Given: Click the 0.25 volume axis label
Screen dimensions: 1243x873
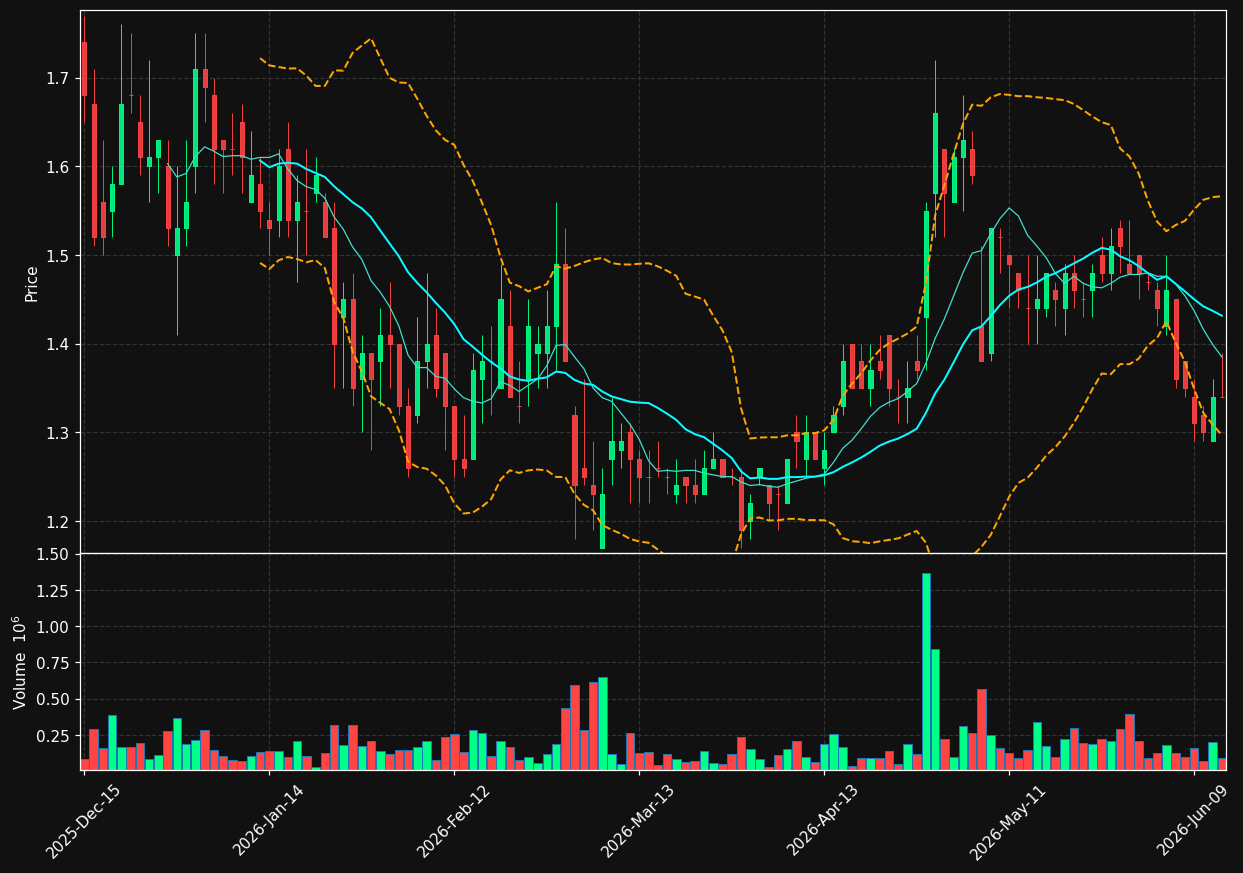Looking at the screenshot, I should [55, 736].
